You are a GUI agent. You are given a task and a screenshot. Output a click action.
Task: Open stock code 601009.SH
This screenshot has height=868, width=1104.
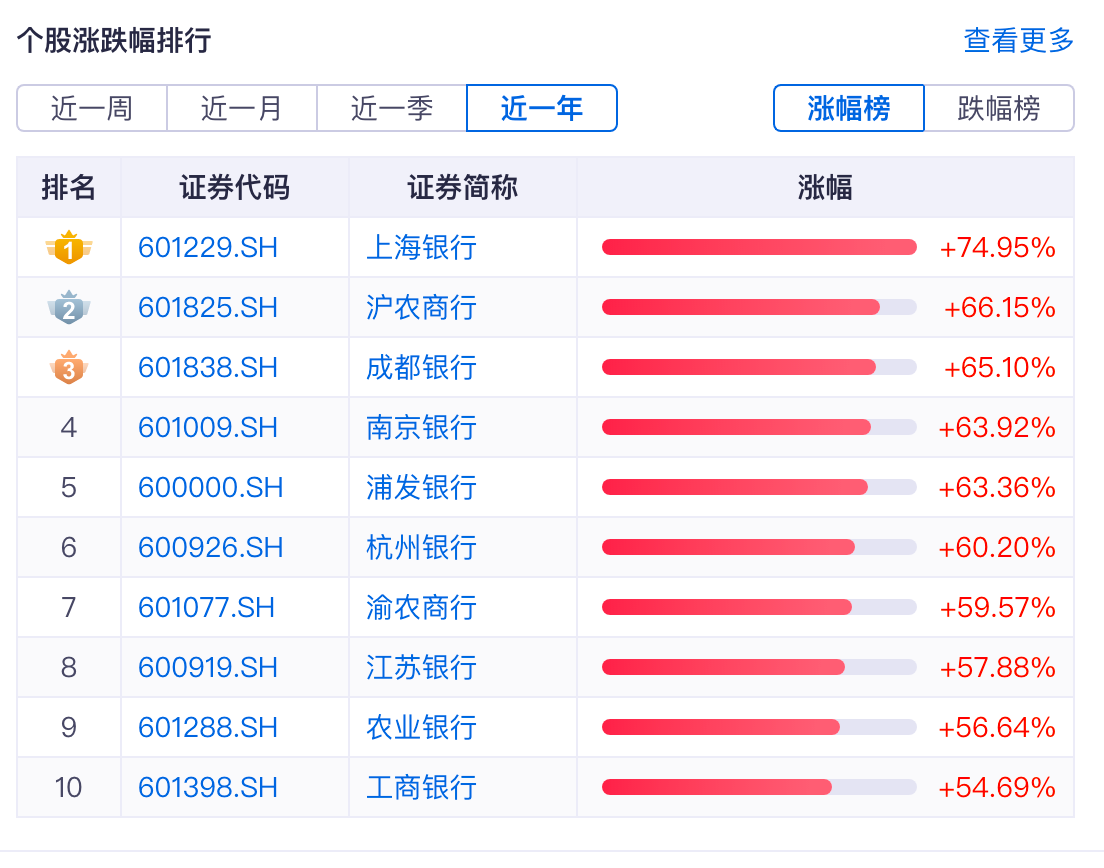(208, 427)
